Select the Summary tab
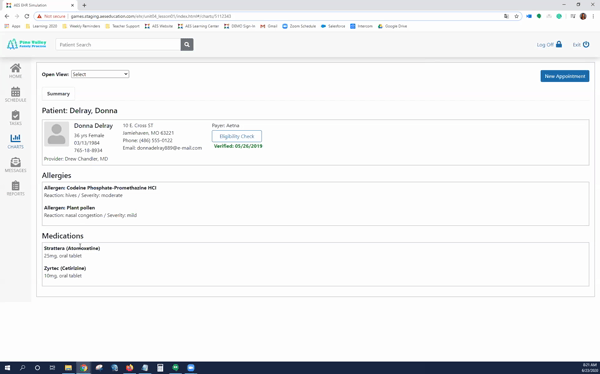Viewport: 600px width, 374px height. click(x=58, y=94)
